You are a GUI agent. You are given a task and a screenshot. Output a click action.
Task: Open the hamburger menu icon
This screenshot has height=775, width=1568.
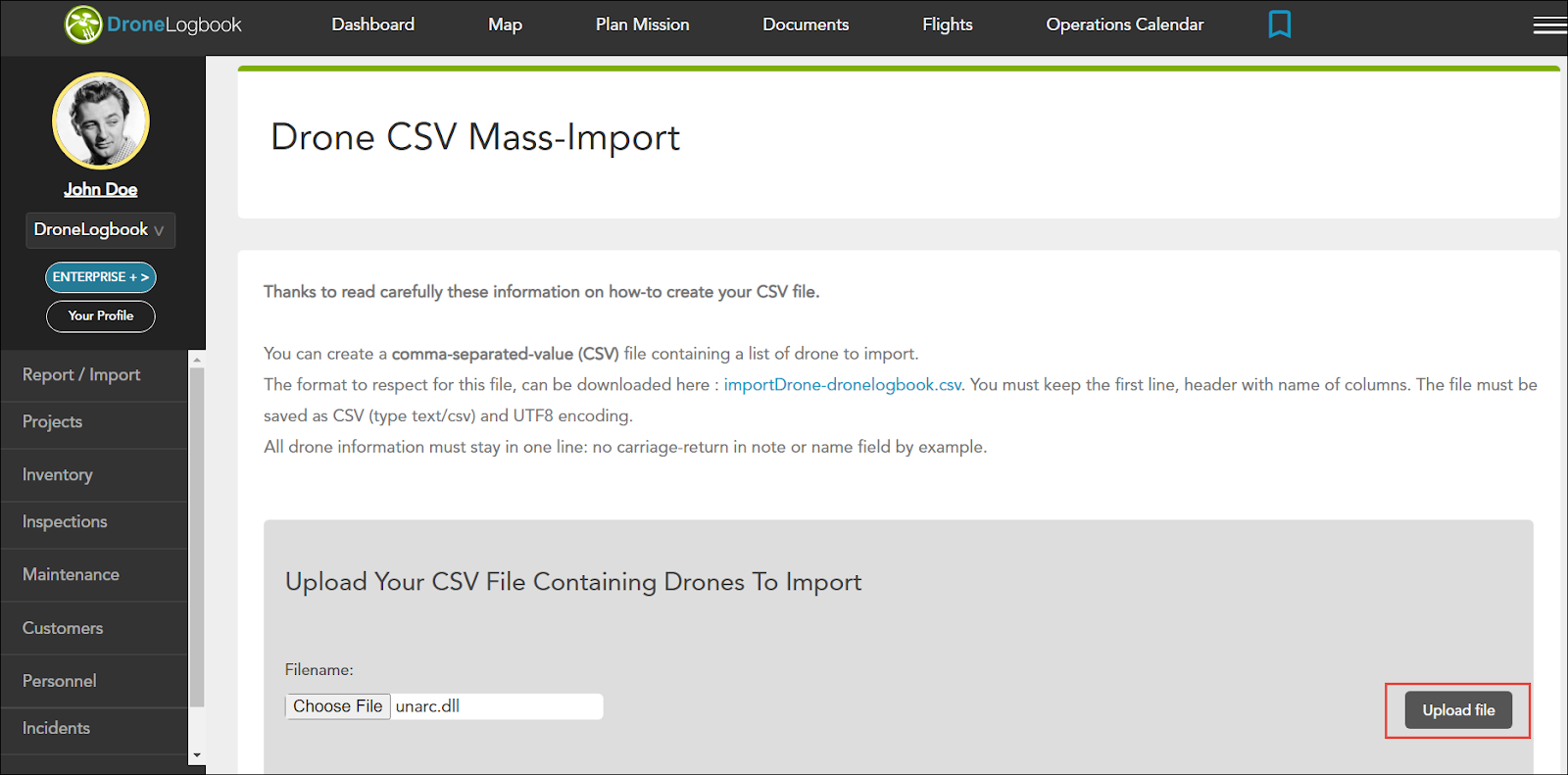[1550, 24]
